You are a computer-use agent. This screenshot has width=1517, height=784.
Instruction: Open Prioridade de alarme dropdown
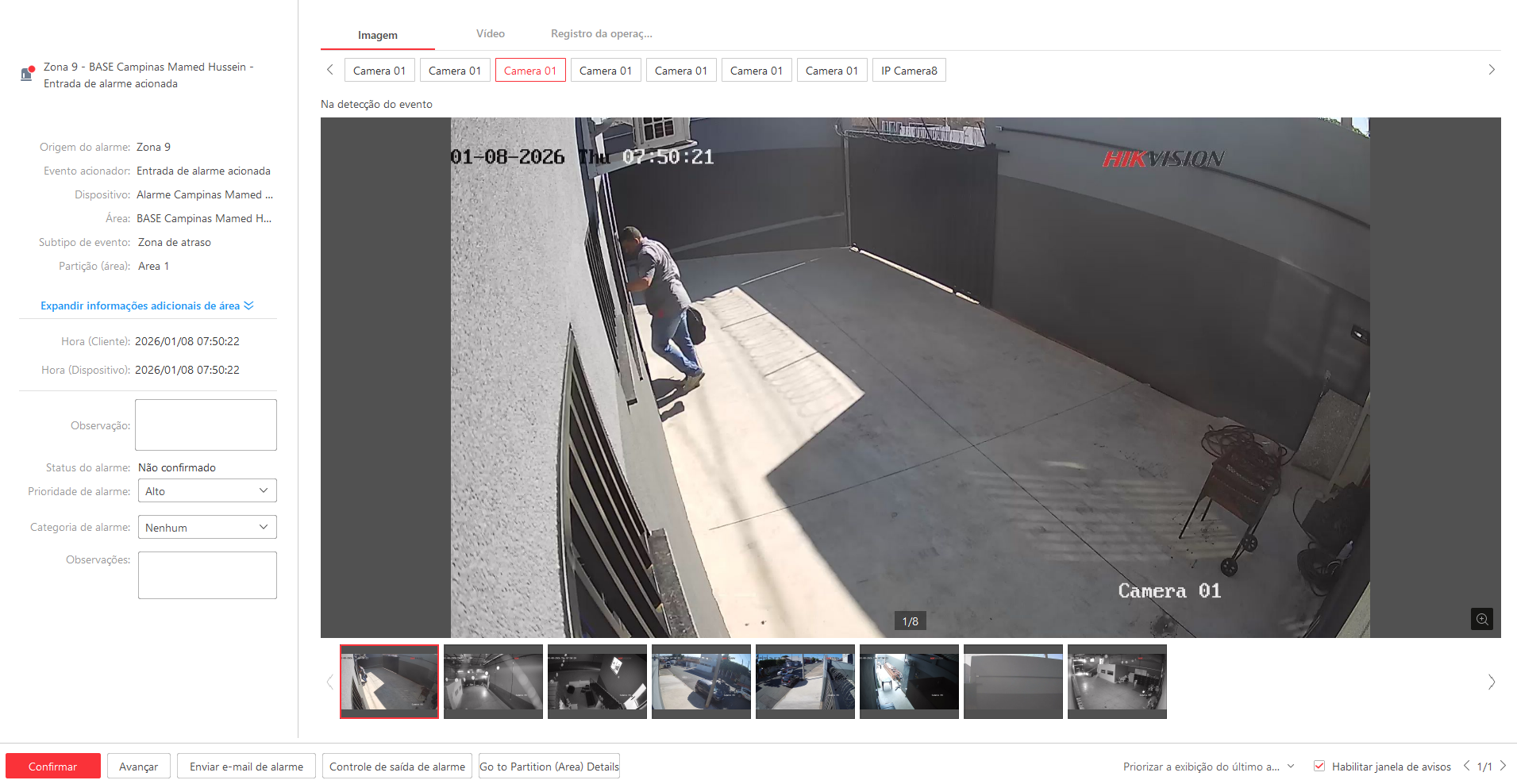207,491
